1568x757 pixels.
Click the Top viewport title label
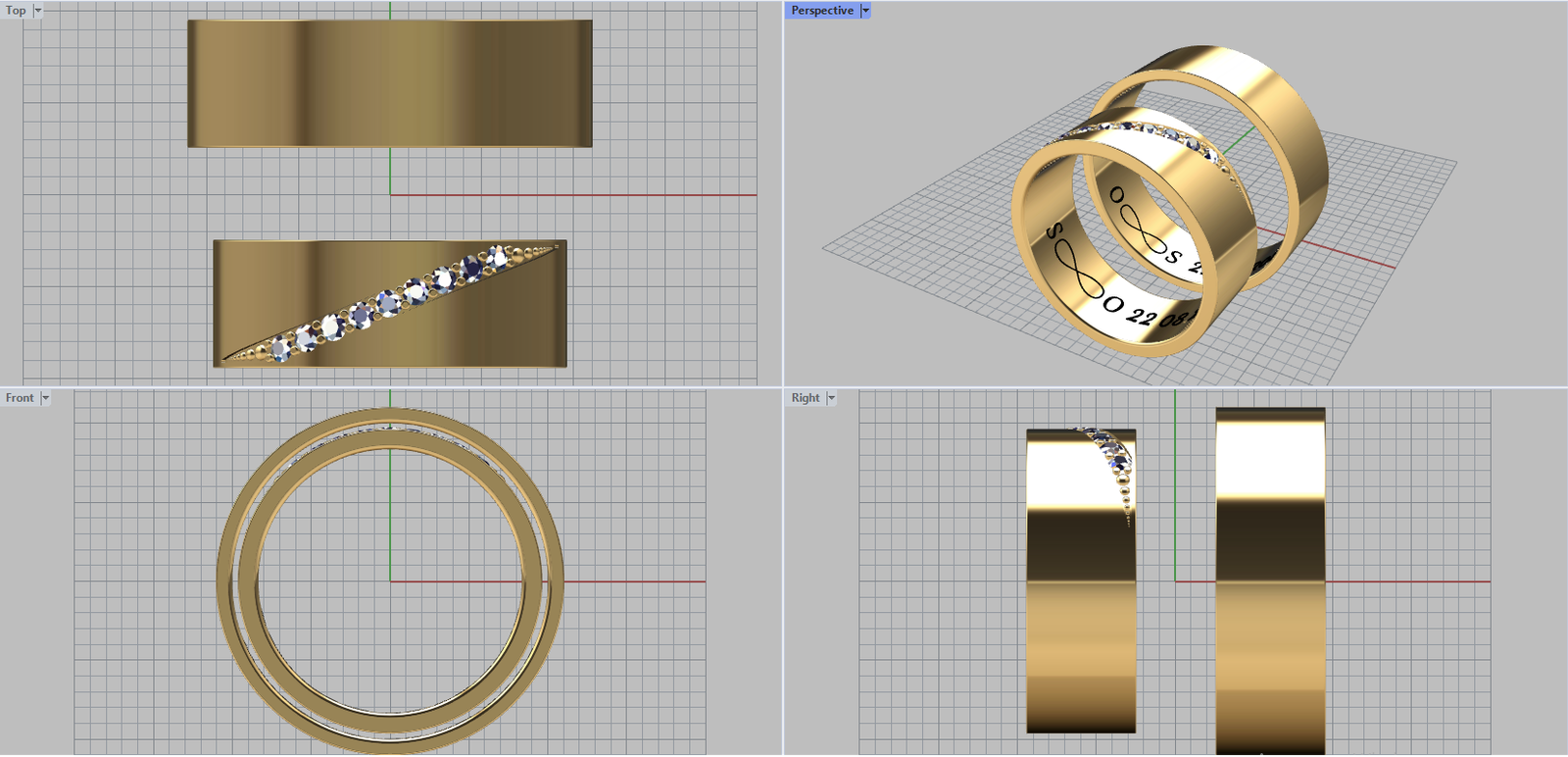pos(16,11)
